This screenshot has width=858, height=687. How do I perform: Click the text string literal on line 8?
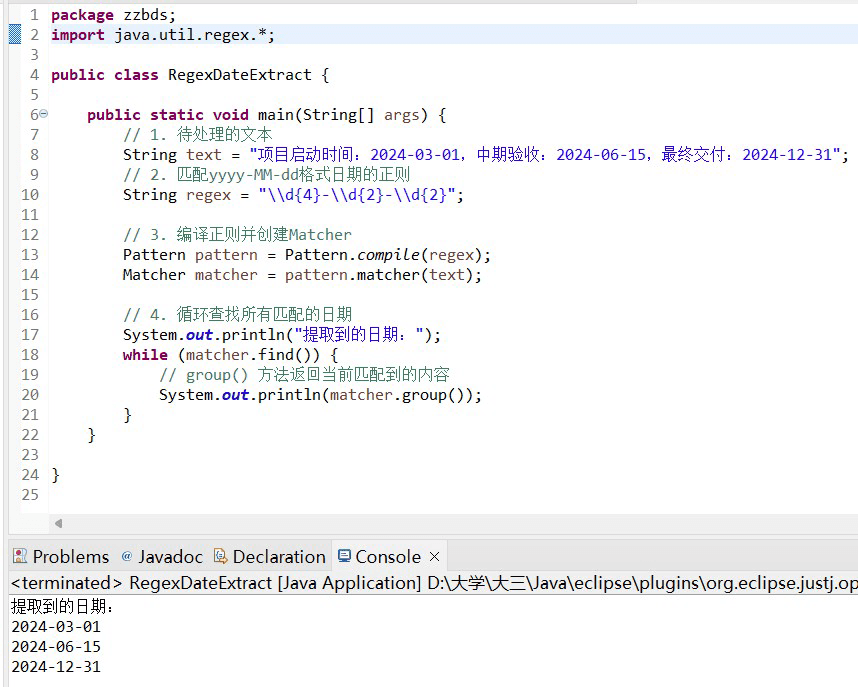pos(544,155)
